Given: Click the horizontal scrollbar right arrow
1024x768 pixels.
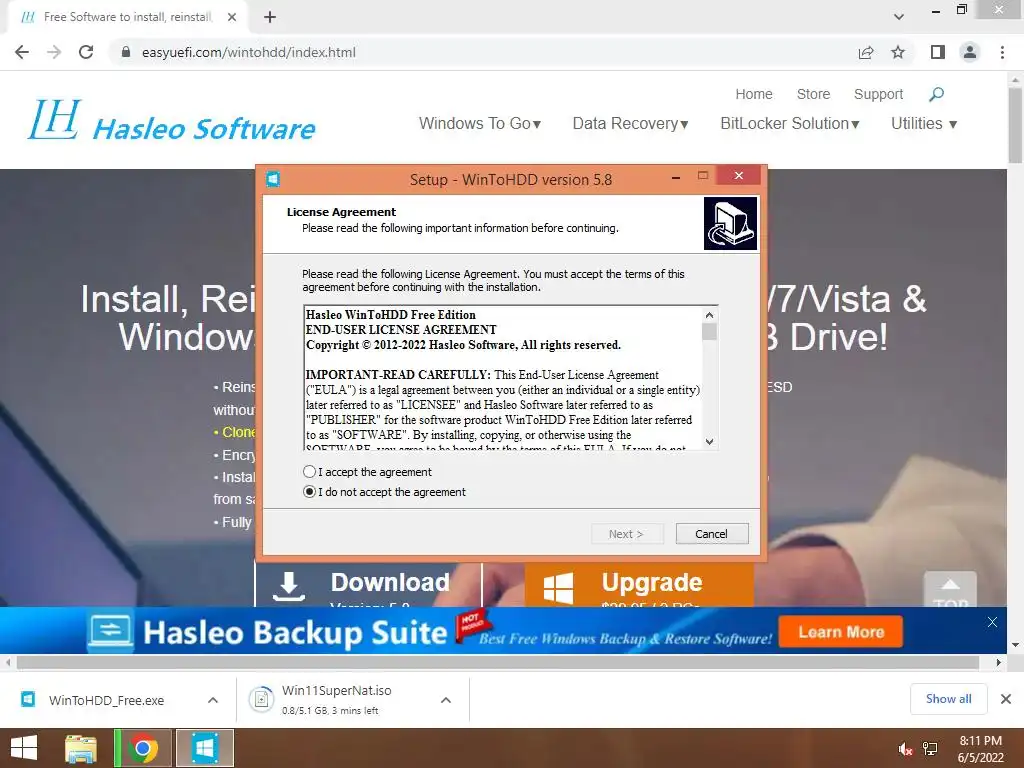Looking at the screenshot, I should tap(999, 662).
